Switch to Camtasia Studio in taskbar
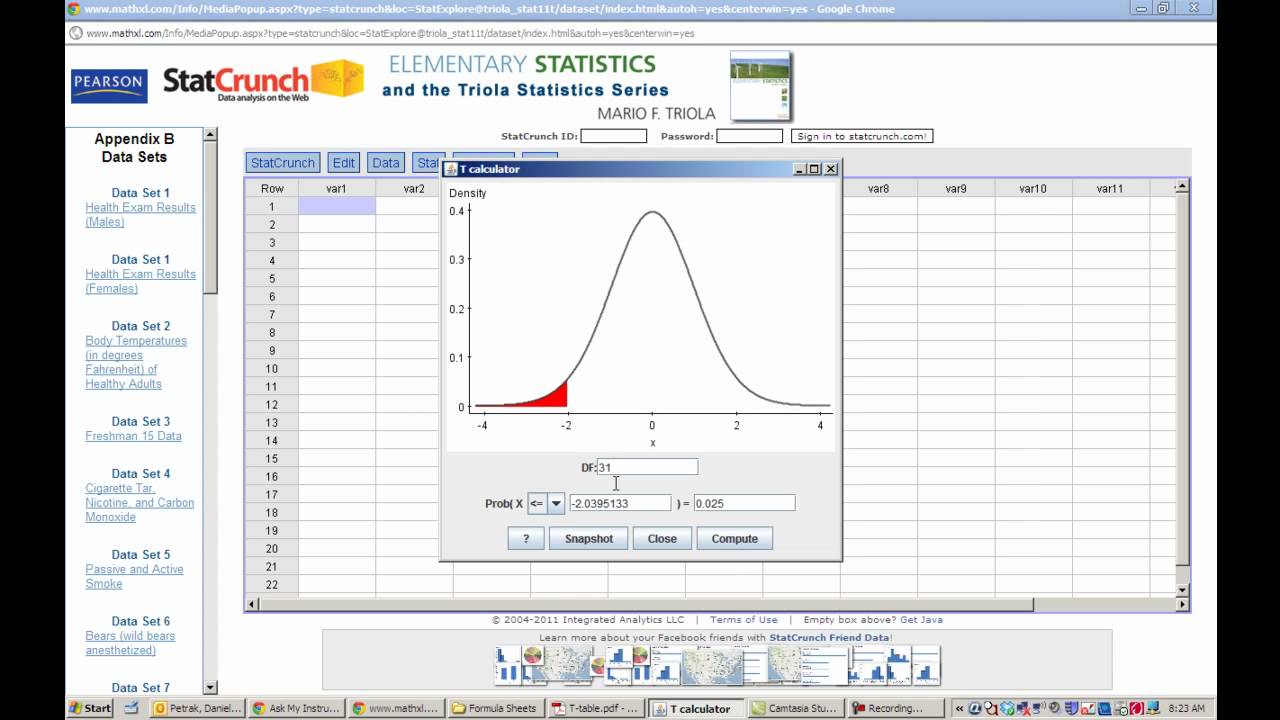Screen dimensions: 1280x720 tap(794, 708)
